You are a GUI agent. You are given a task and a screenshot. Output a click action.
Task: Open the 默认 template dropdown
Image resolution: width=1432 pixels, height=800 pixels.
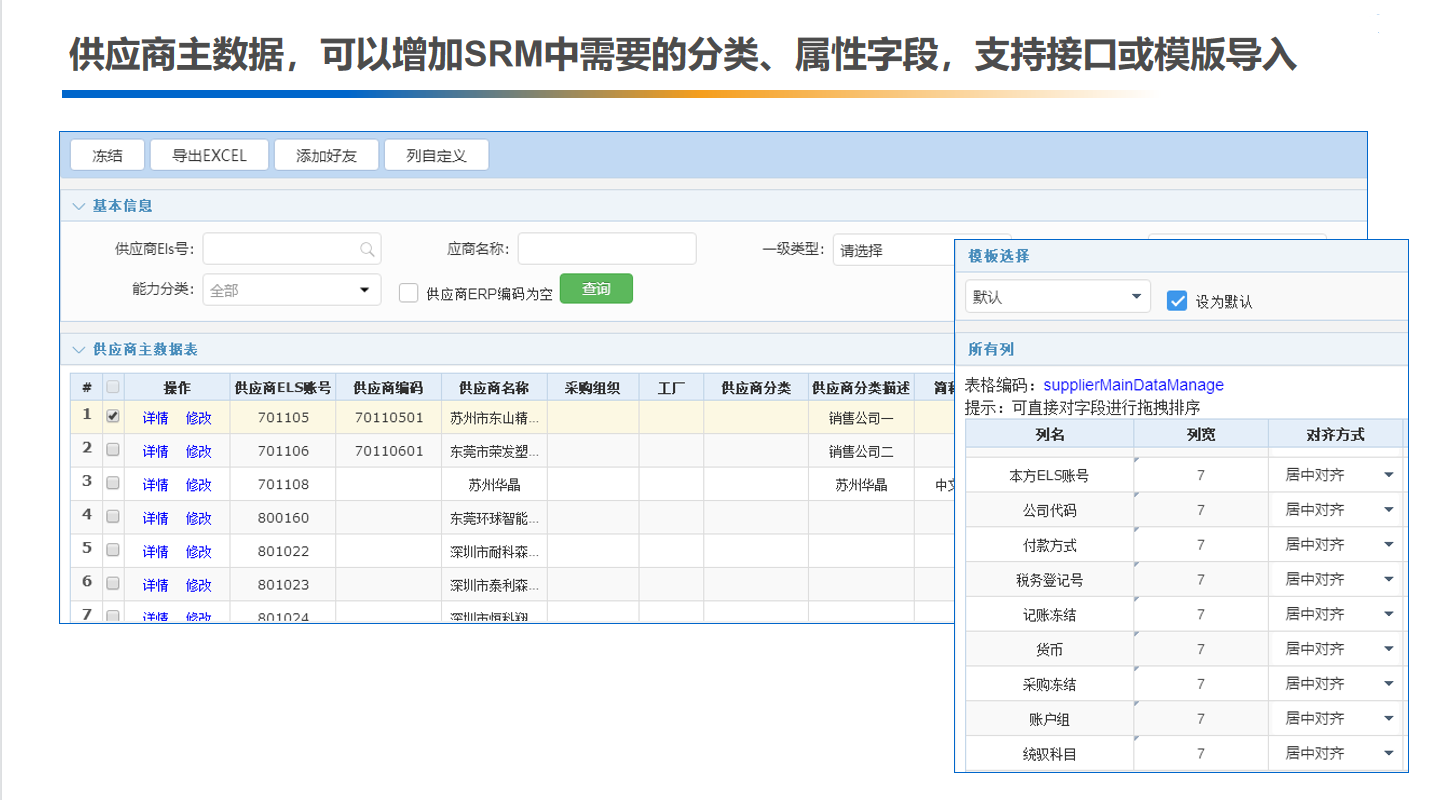click(x=1057, y=297)
